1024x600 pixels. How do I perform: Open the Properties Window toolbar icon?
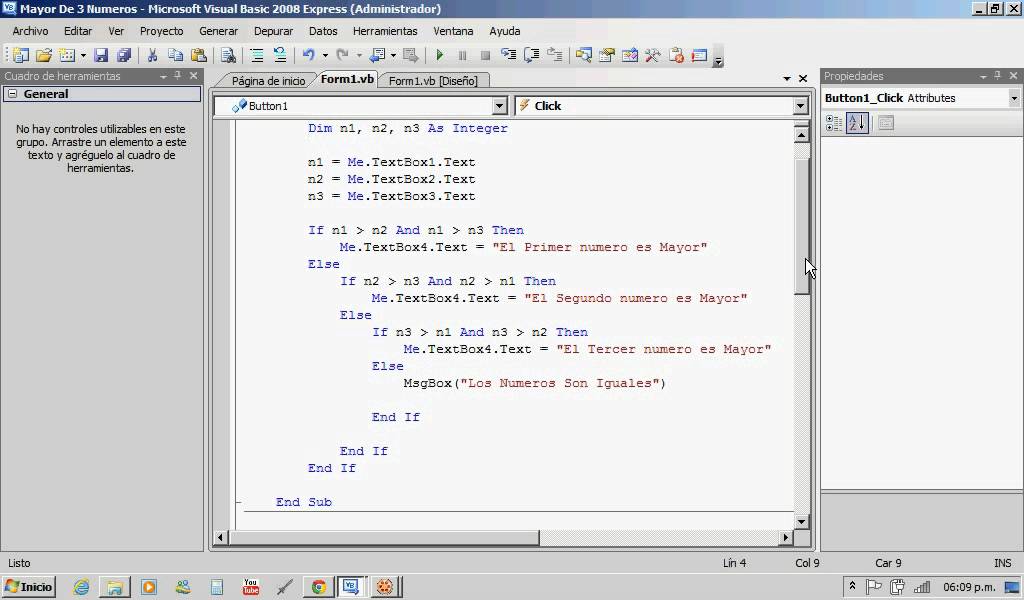[607, 55]
